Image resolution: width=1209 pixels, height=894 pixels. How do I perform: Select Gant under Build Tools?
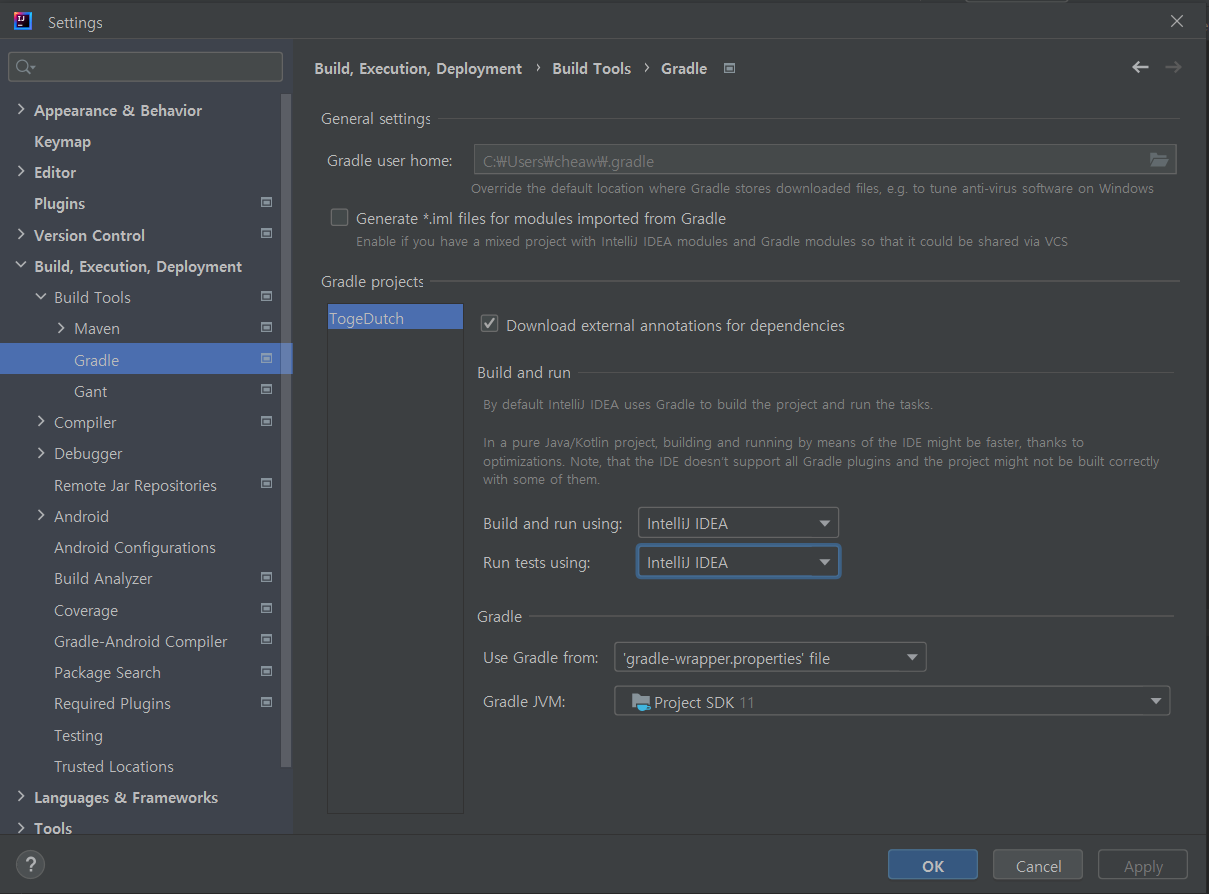point(90,391)
